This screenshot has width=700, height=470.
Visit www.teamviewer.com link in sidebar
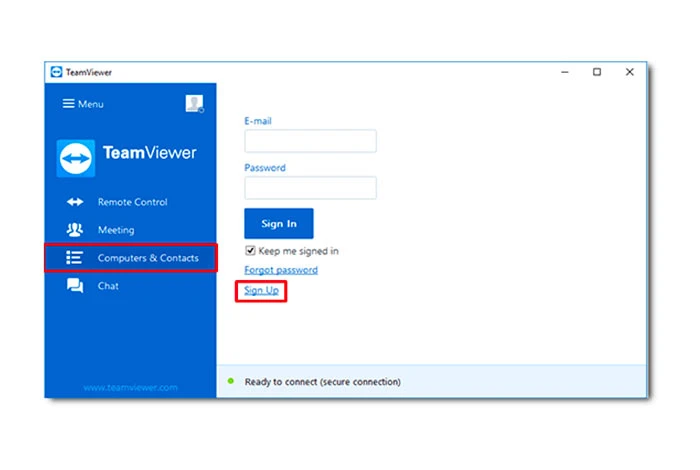[x=130, y=387]
